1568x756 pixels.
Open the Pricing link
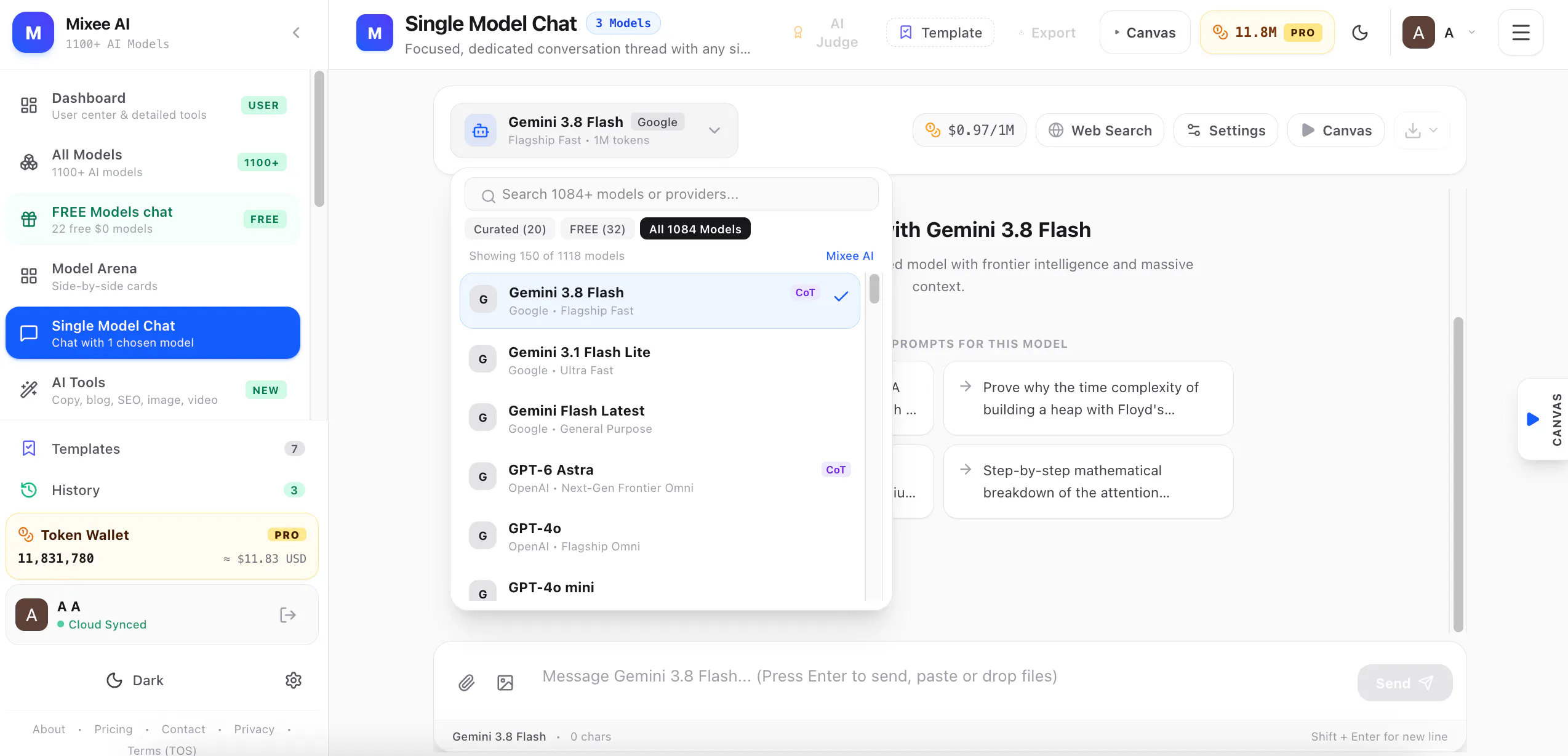pyautogui.click(x=113, y=729)
